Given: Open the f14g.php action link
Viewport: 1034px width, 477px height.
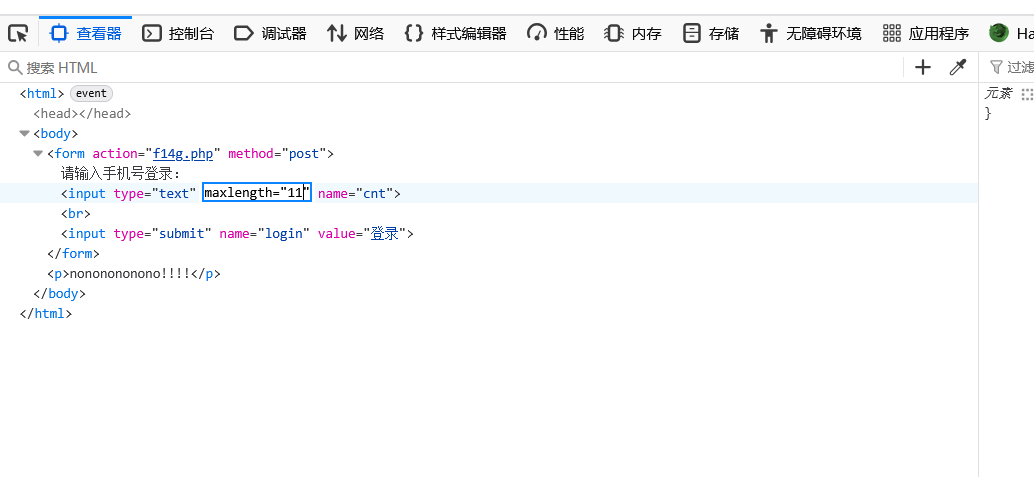Looking at the screenshot, I should pos(183,154).
